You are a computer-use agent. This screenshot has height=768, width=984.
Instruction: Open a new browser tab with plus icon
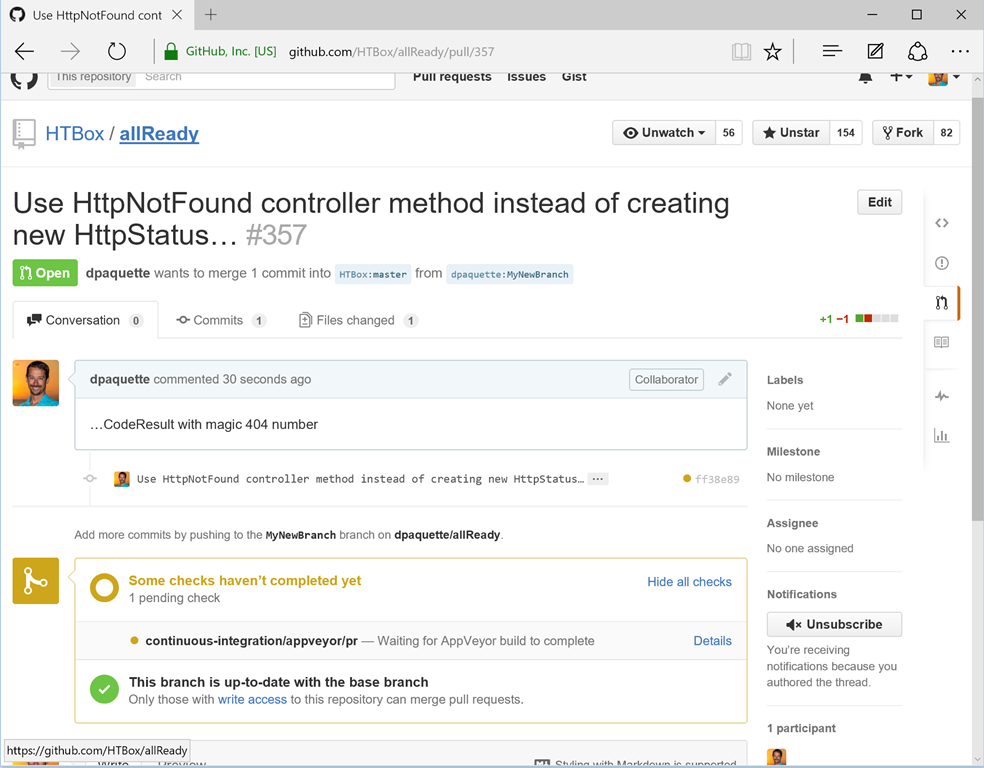211,14
